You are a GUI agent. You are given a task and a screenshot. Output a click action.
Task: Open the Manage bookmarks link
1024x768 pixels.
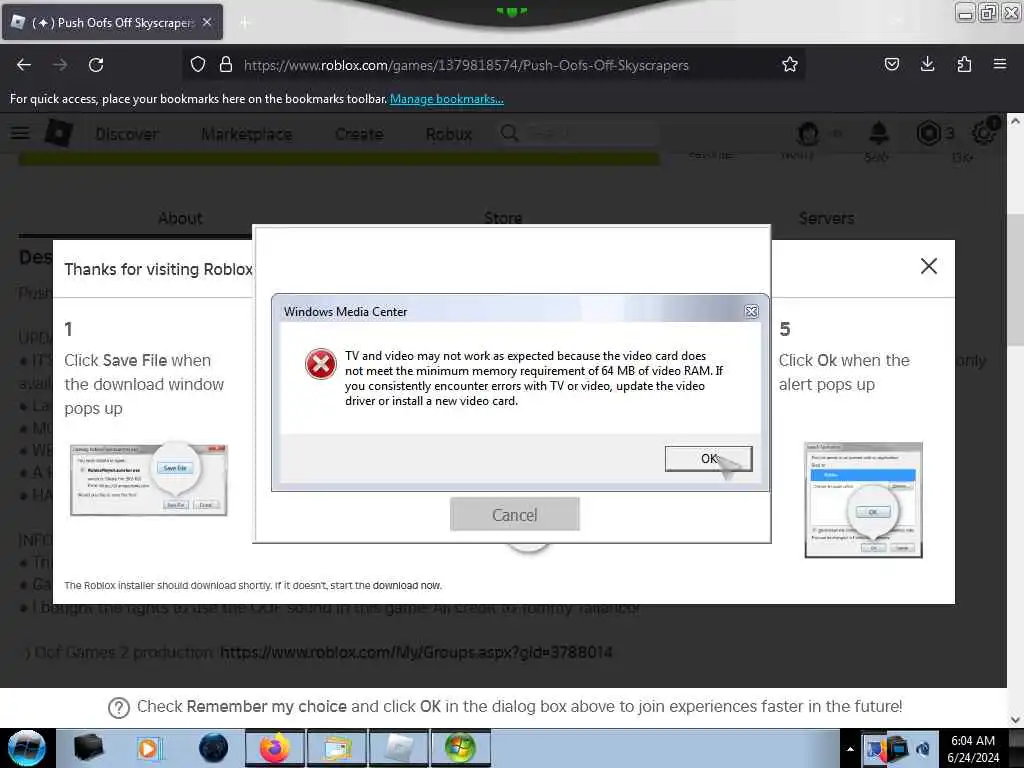click(447, 99)
